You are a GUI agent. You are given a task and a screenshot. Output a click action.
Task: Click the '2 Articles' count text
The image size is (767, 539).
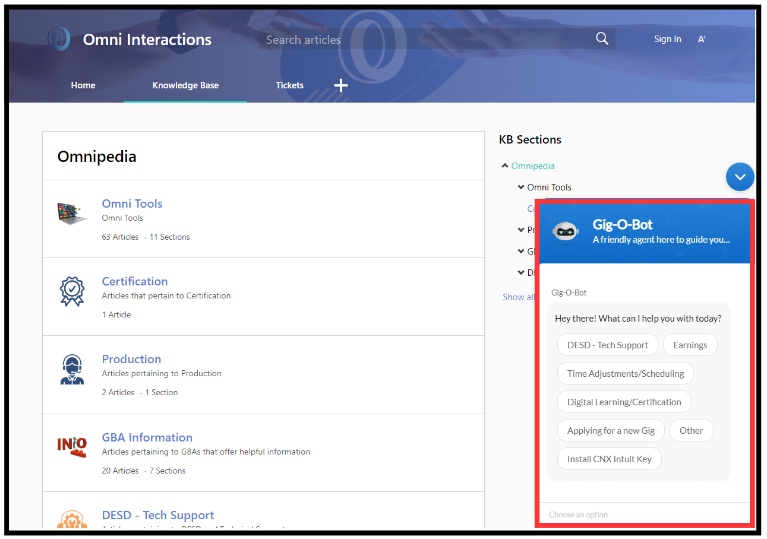(118, 392)
